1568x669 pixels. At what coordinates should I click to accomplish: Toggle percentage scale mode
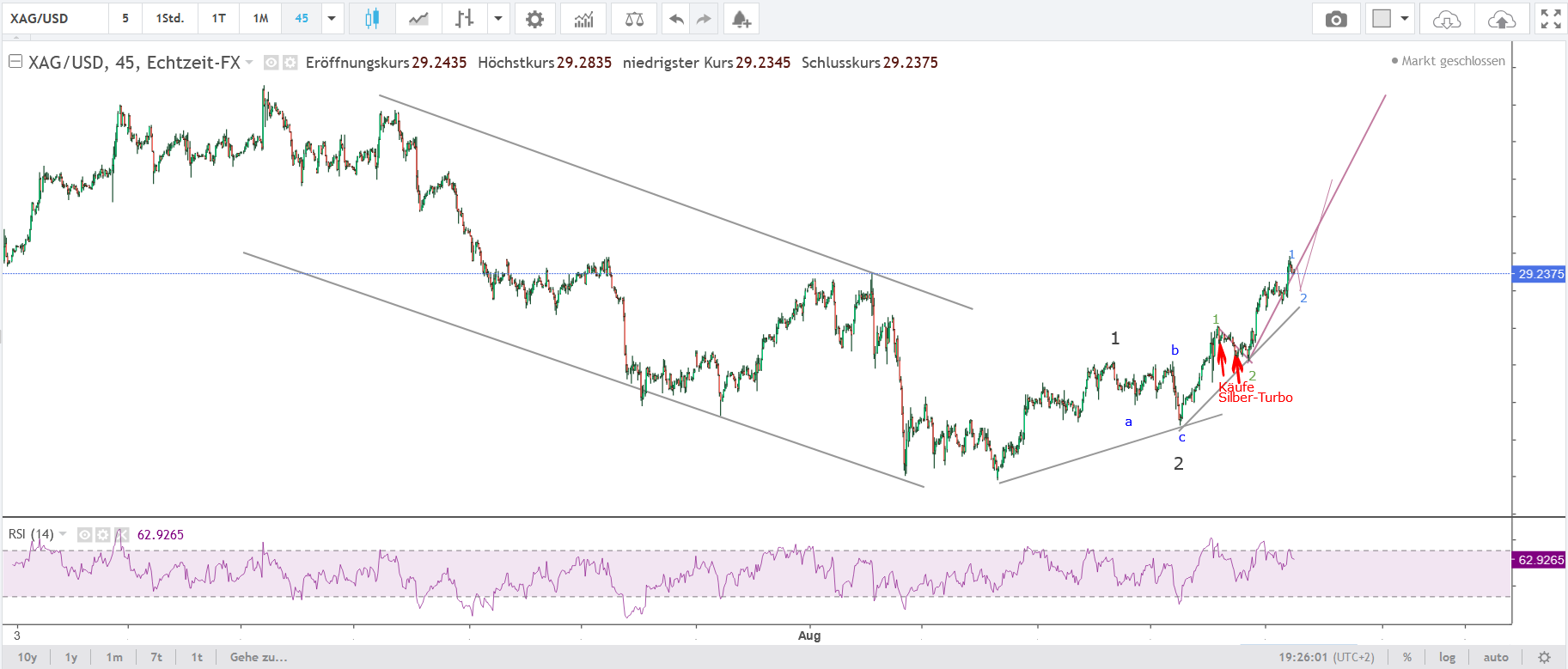1407,657
